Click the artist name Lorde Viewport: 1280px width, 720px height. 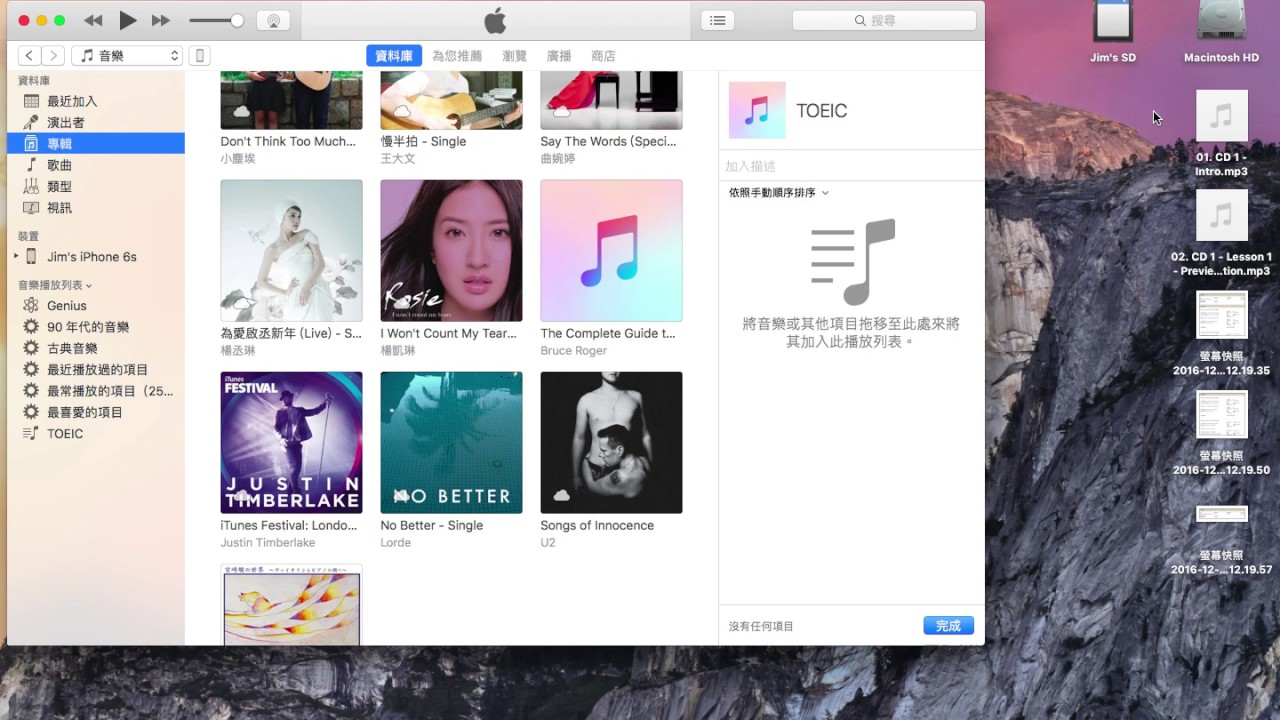(x=395, y=543)
